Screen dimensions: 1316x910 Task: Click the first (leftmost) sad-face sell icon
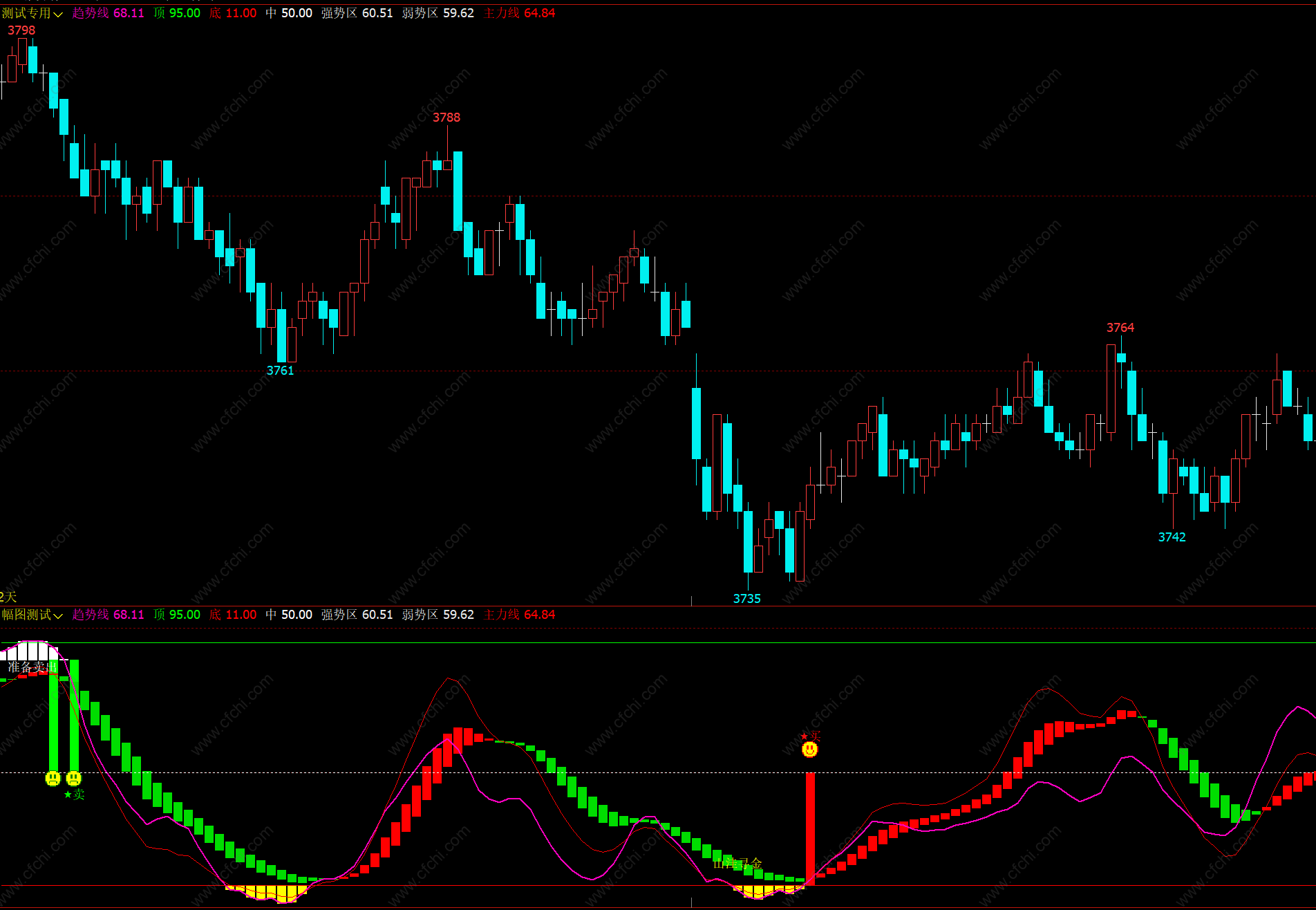coord(53,779)
